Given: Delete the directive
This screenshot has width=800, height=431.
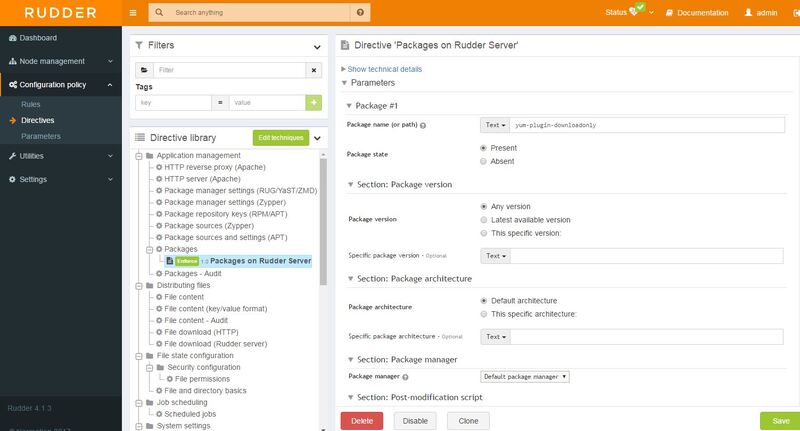Looking at the screenshot, I should [362, 421].
